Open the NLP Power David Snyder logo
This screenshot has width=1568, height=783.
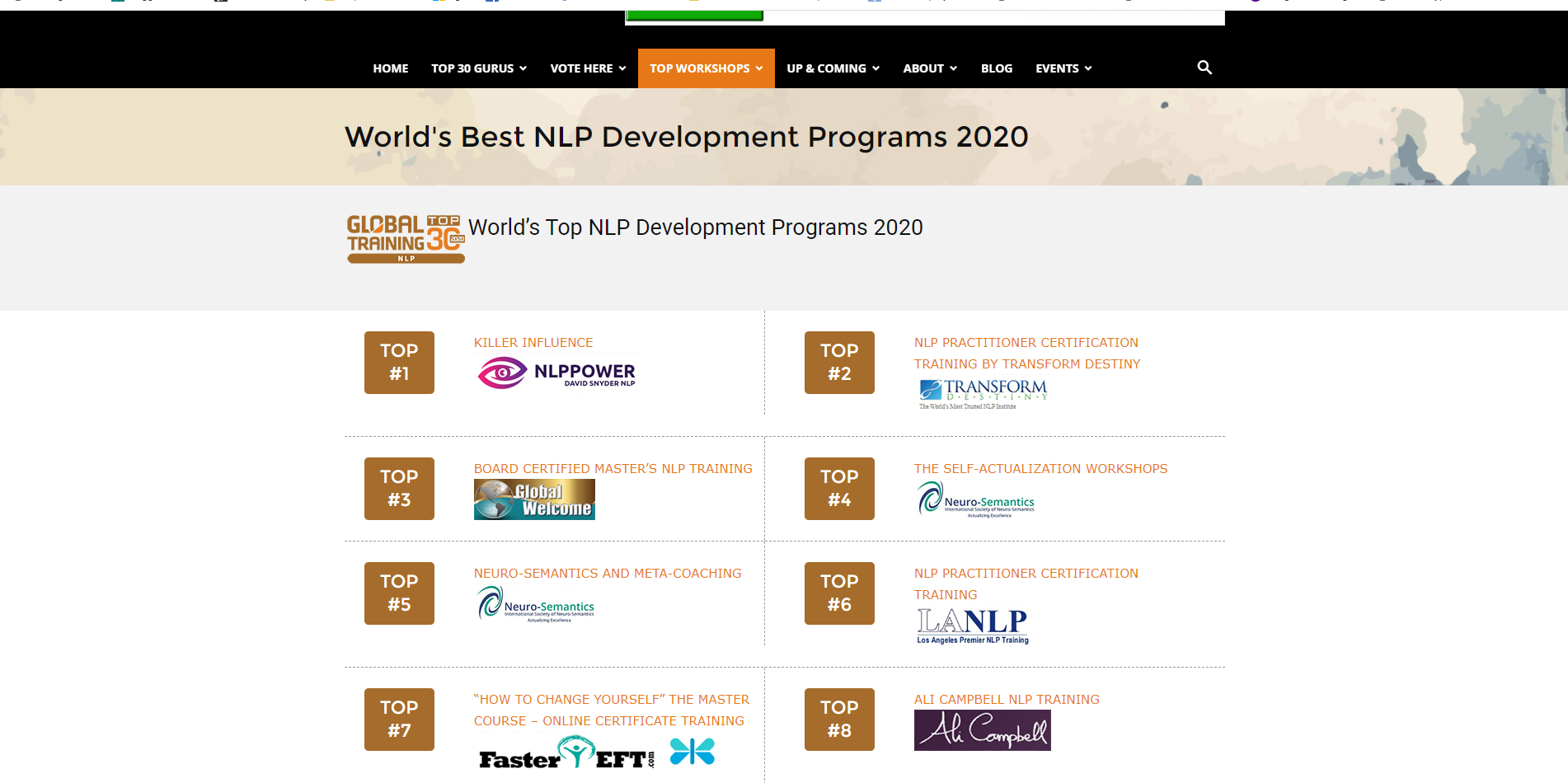click(x=557, y=373)
